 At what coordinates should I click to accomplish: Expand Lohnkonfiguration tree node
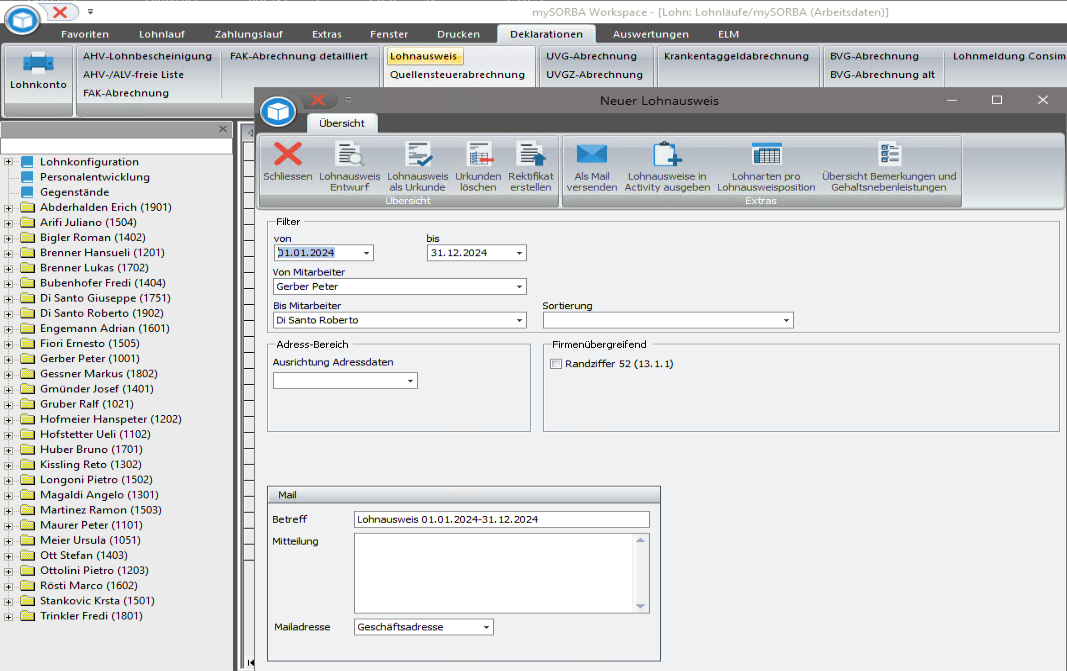(x=8, y=162)
